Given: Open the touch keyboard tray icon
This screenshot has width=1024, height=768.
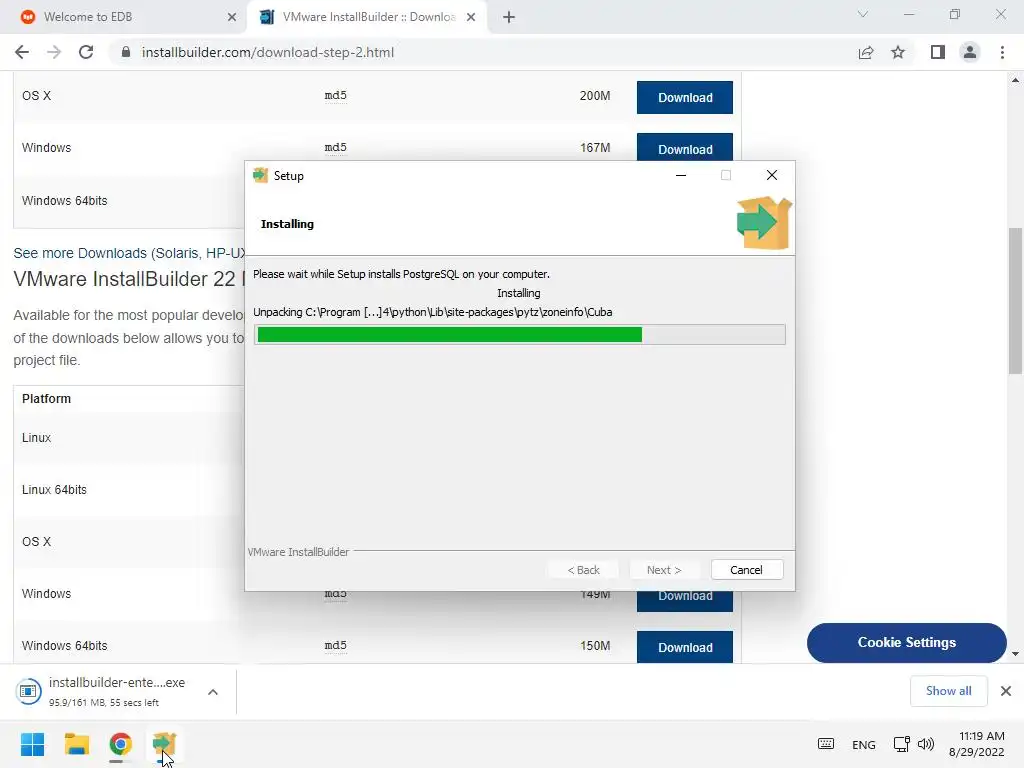Looking at the screenshot, I should coord(825,744).
